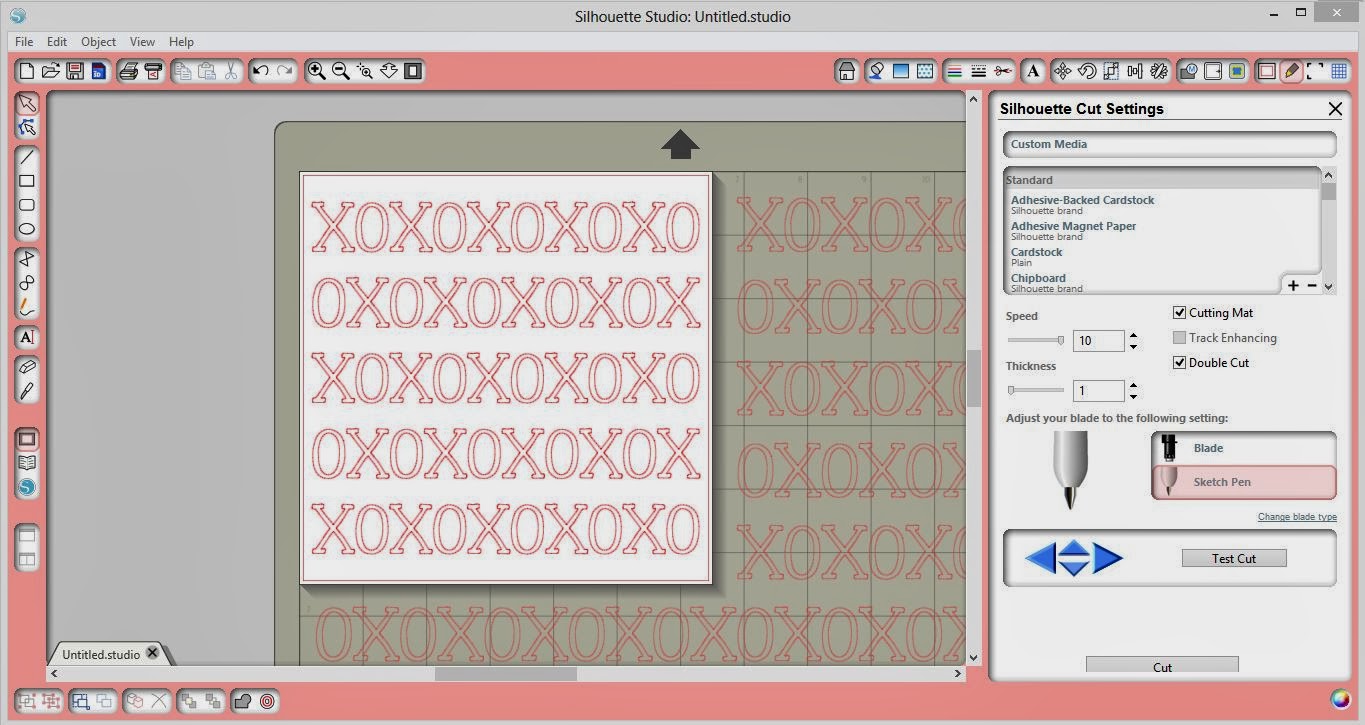1365x725 pixels.
Task: Click the Thickness slider
Action: (x=1036, y=390)
